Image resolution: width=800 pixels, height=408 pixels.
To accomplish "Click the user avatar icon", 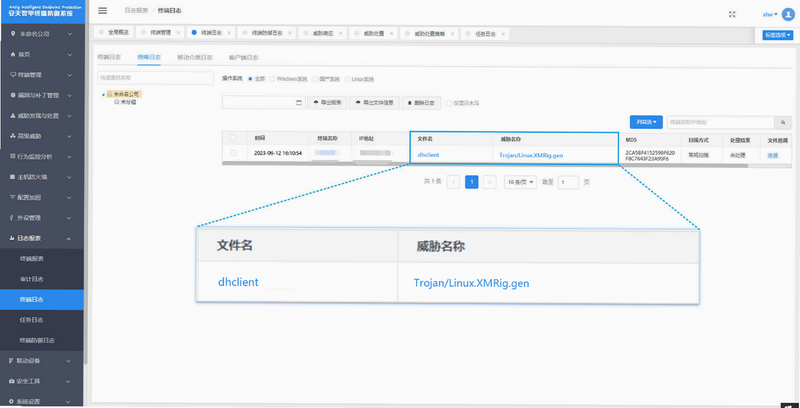I will tap(787, 14).
